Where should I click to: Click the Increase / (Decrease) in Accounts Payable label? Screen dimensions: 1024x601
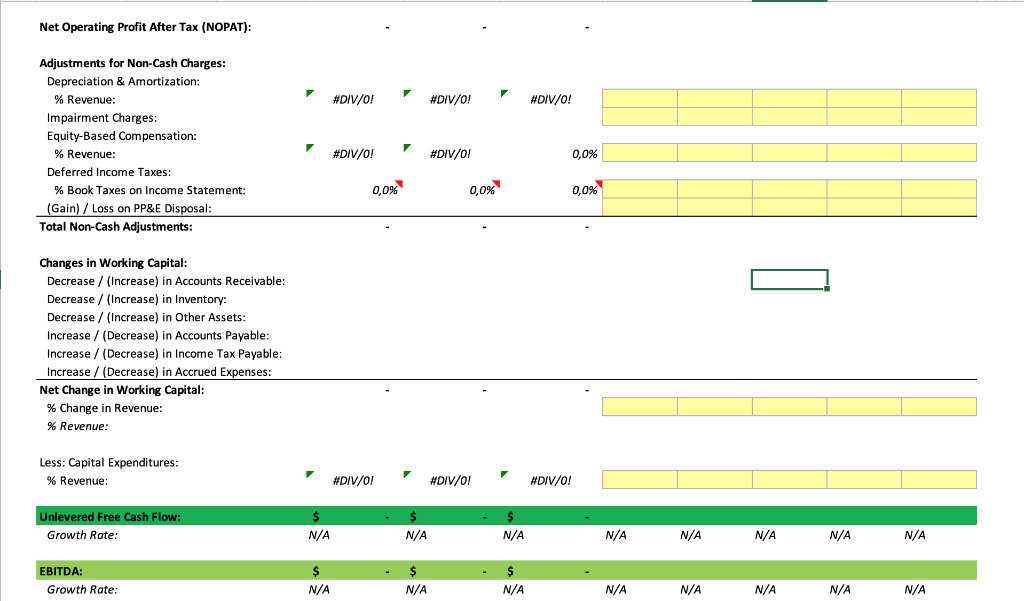(158, 336)
